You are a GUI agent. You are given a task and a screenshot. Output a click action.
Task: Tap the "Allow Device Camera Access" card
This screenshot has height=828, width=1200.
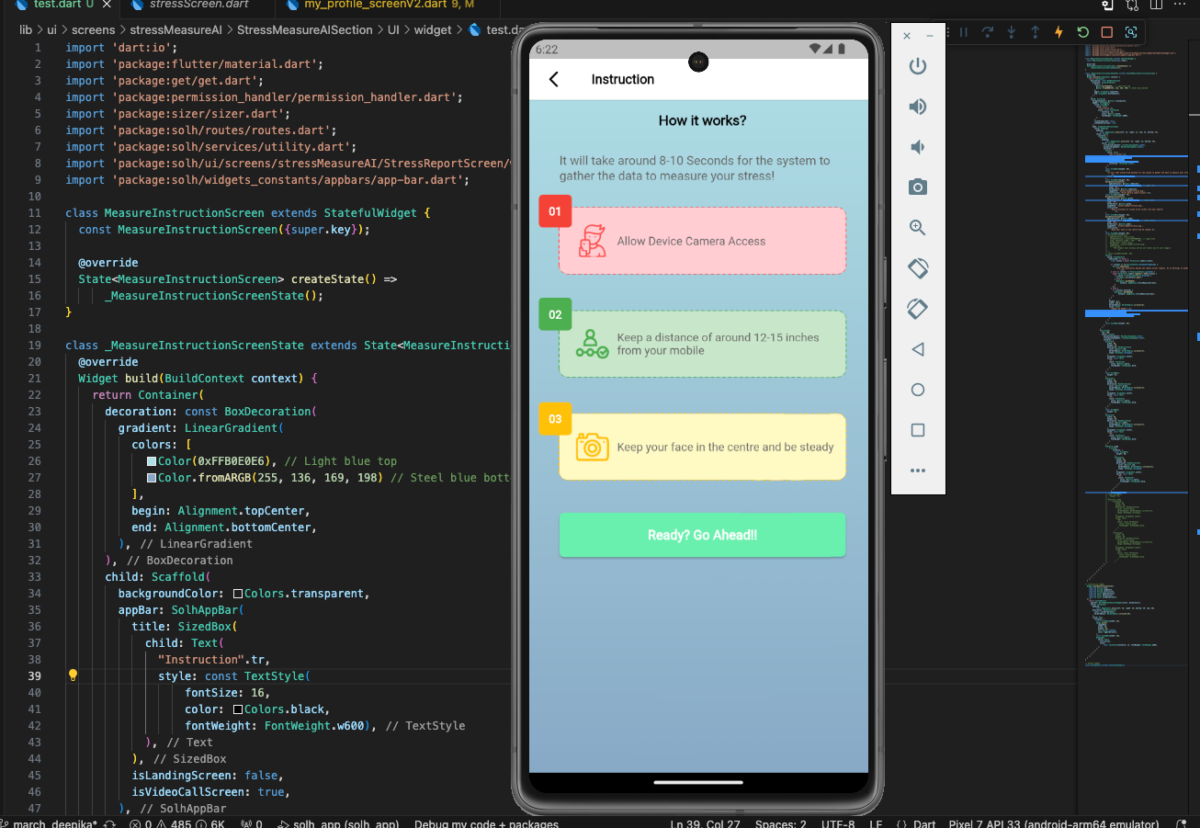click(702, 241)
